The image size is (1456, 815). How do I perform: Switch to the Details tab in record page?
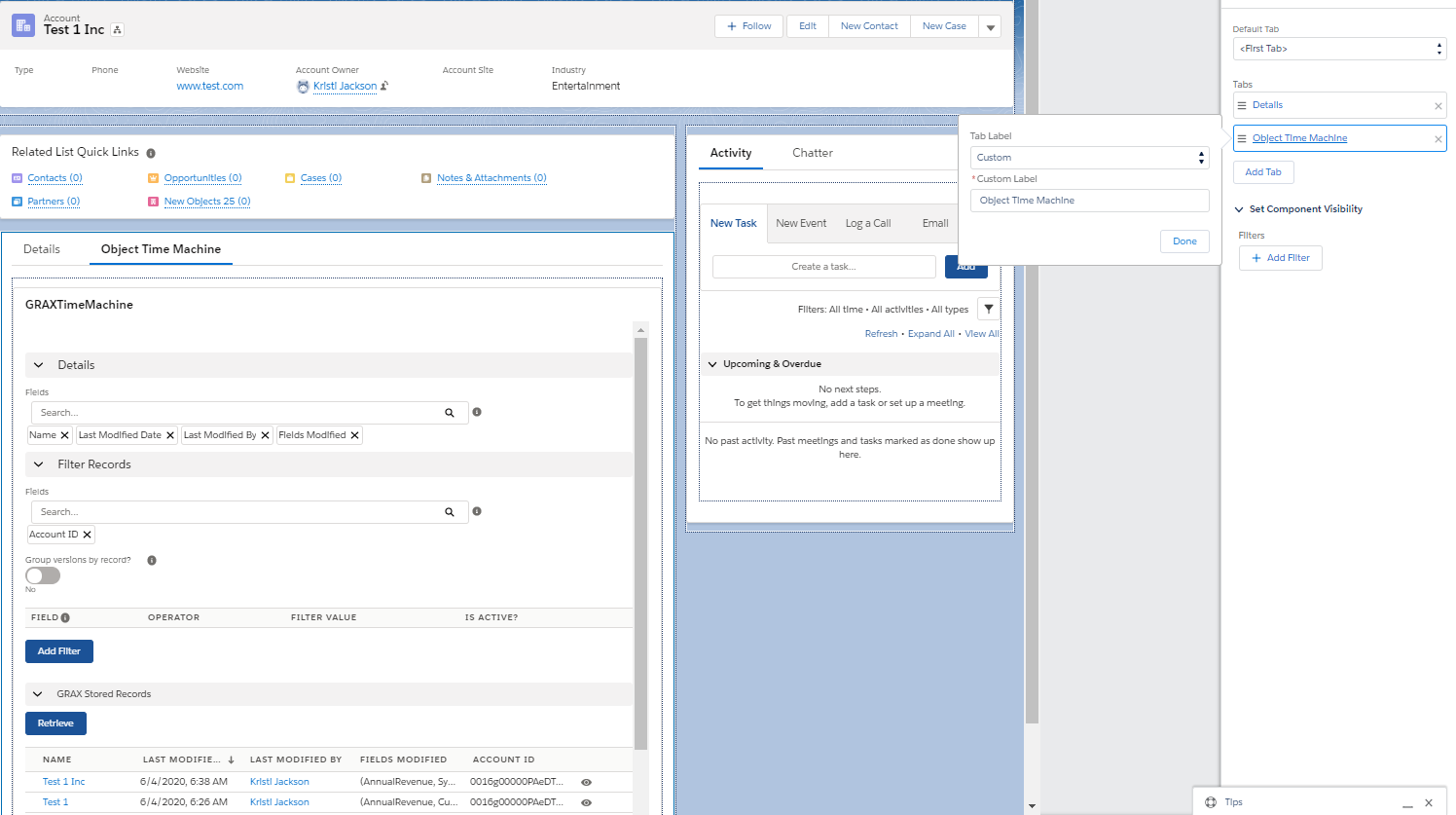pyautogui.click(x=42, y=249)
